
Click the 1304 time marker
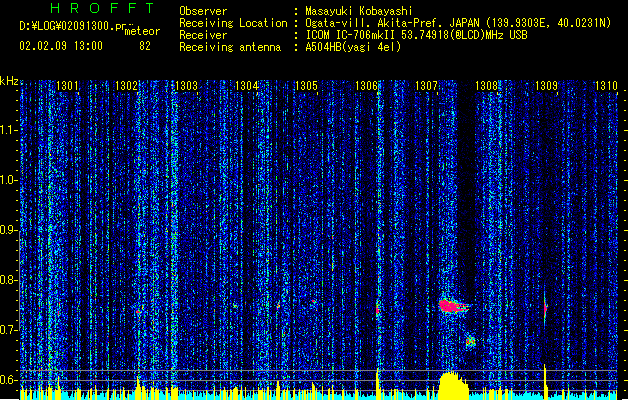tap(246, 86)
